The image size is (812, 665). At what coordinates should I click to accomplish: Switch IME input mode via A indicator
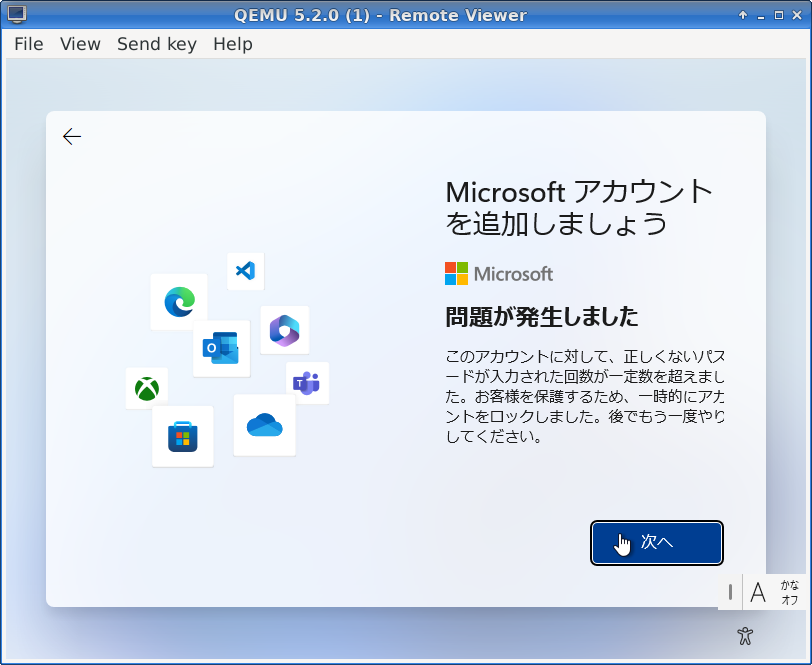(x=758, y=592)
